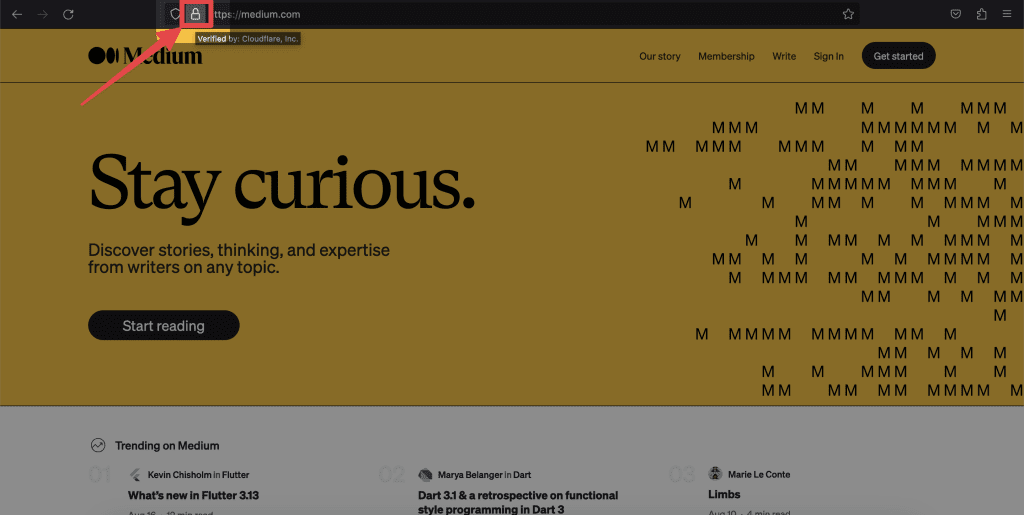Open the Marie Le Conte author name
Viewport: 1024px width, 515px height.
coord(759,475)
